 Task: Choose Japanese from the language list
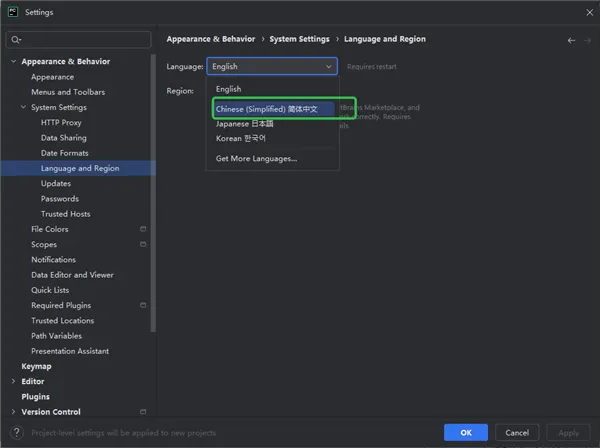(245, 123)
